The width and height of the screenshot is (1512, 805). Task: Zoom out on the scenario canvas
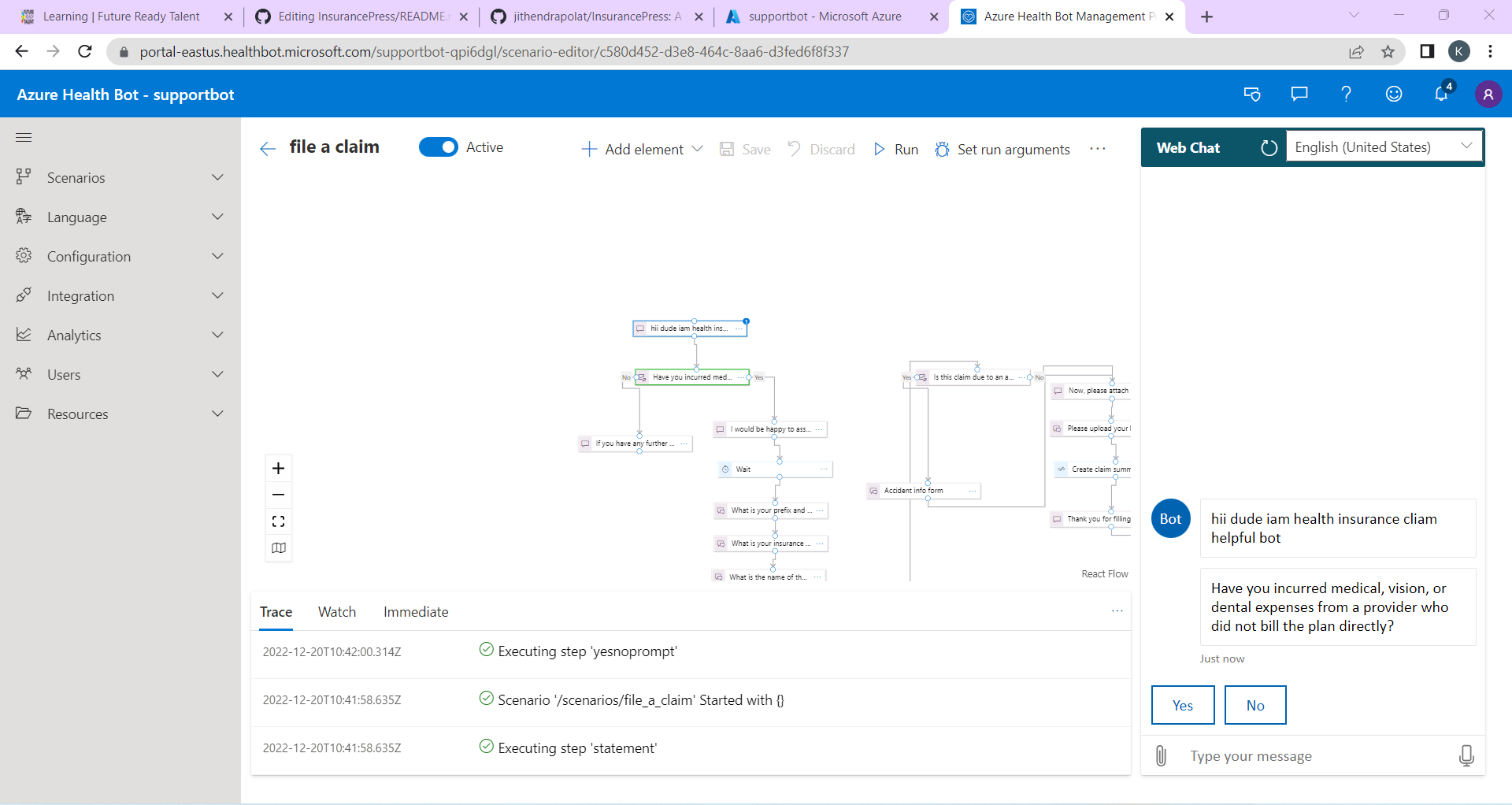[x=279, y=495]
